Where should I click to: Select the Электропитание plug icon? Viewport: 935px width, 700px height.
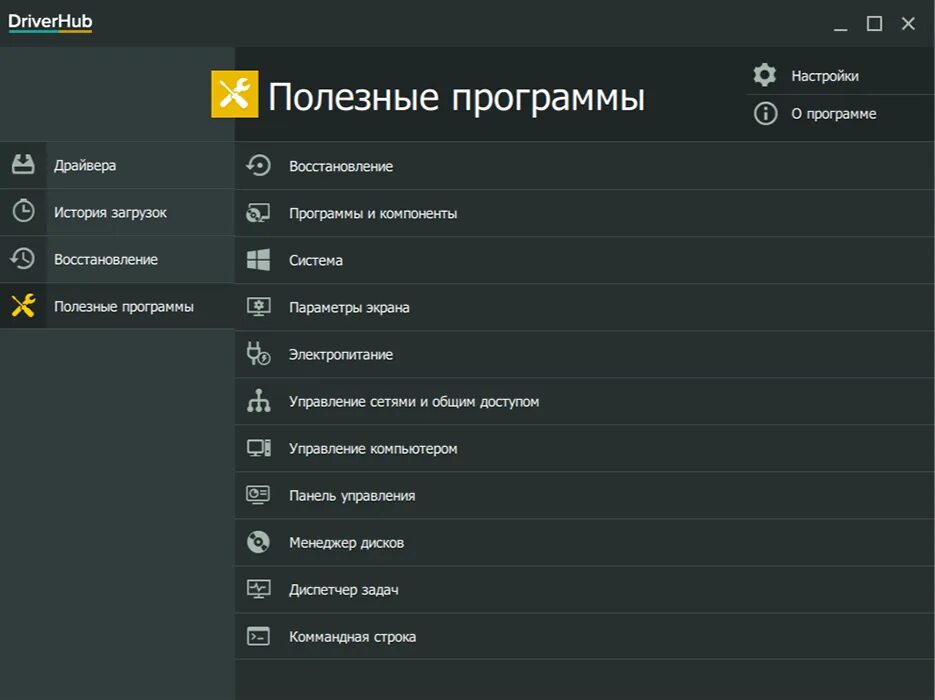click(258, 354)
